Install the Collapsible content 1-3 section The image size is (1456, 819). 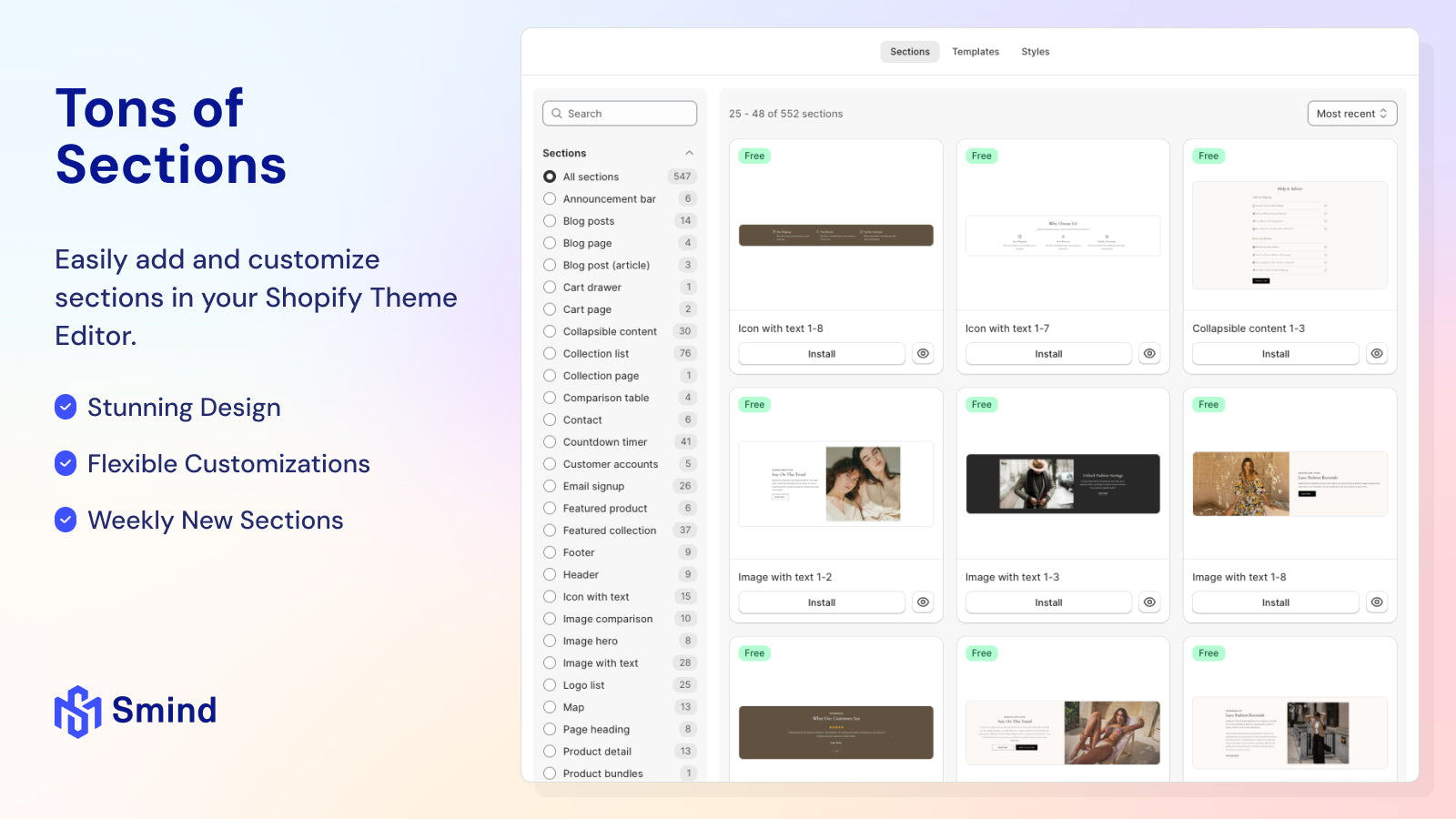(1276, 354)
